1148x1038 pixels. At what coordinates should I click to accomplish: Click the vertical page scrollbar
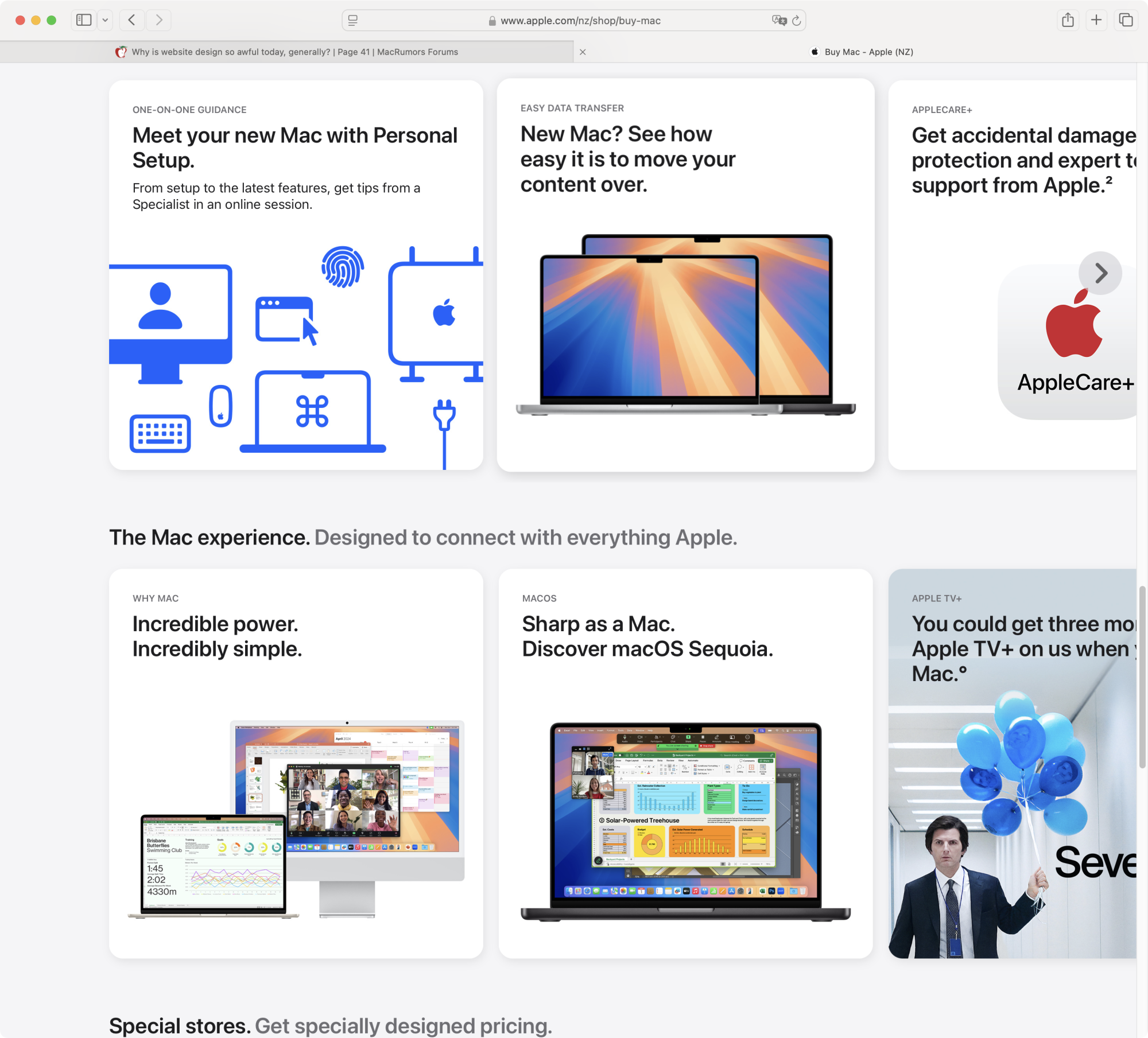(x=1142, y=677)
